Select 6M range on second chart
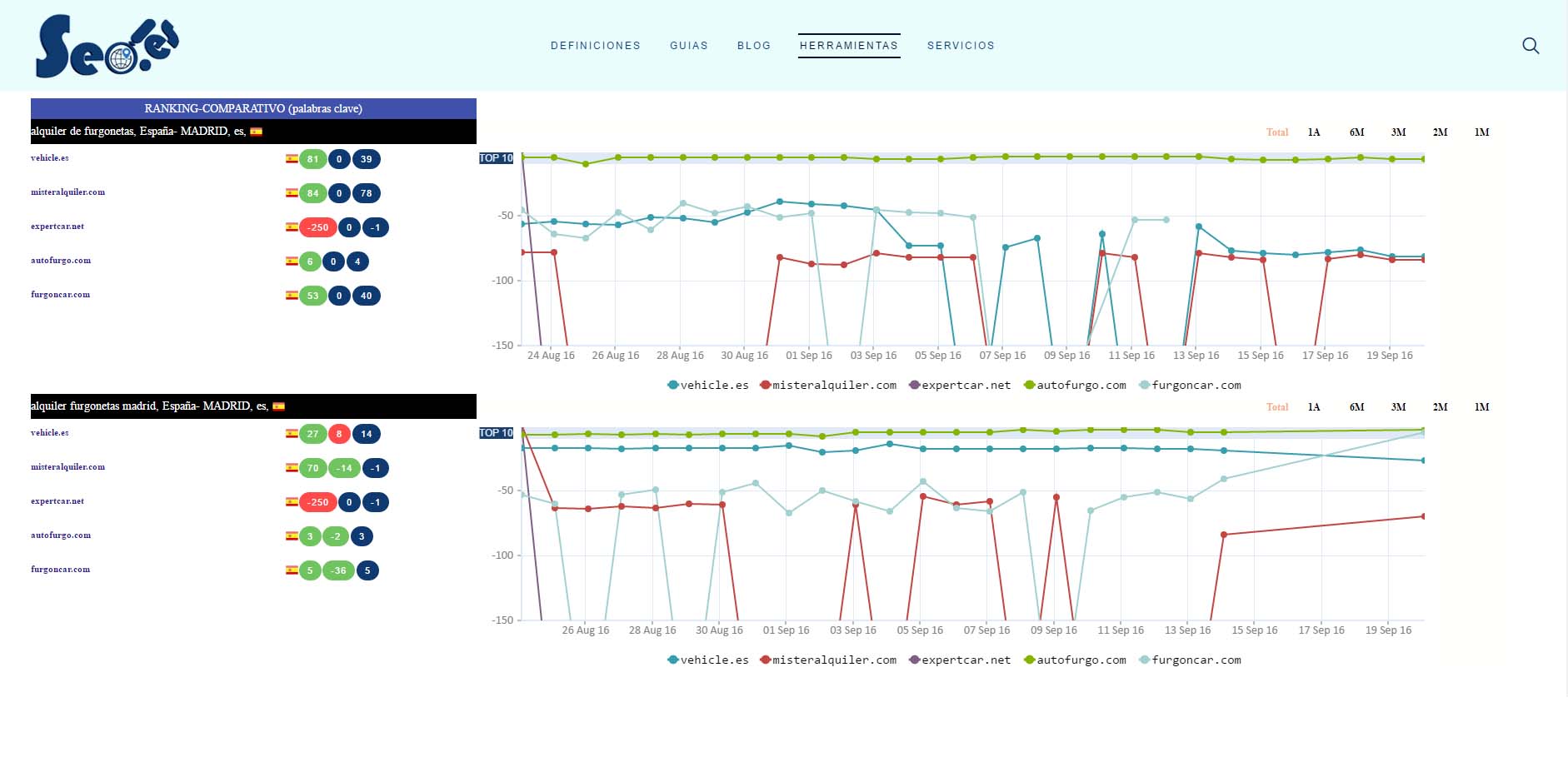1568x762 pixels. 1357,407
